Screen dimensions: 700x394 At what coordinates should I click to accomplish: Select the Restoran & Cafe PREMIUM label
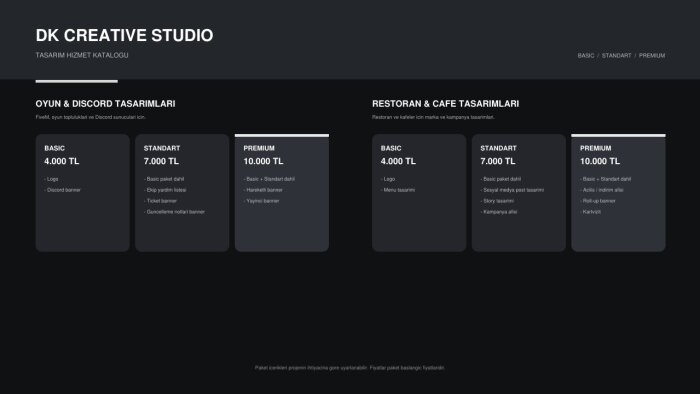click(x=596, y=148)
